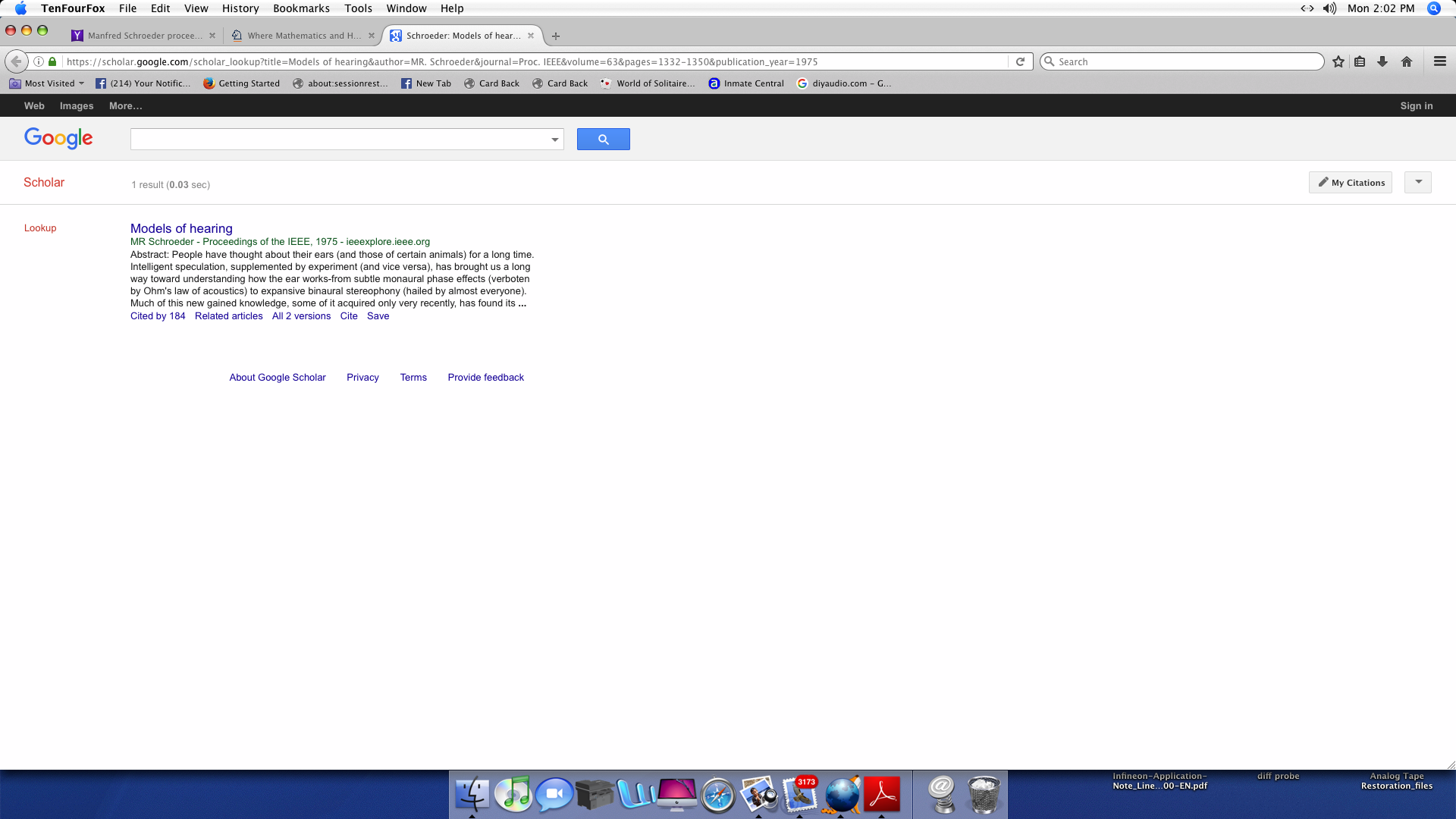
Task: Click Images in the Google bar
Action: pyautogui.click(x=77, y=106)
